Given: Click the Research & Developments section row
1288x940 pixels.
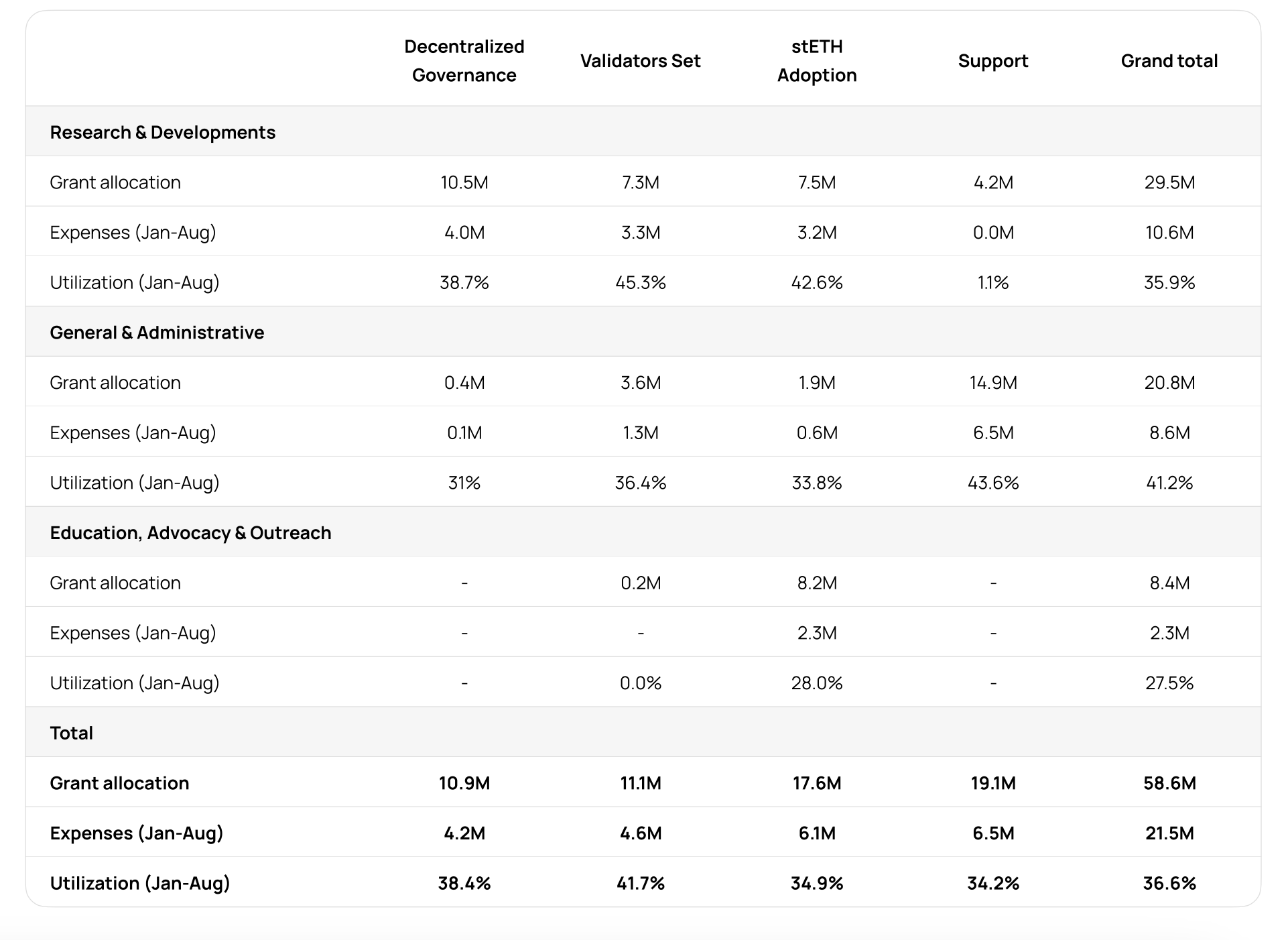Looking at the screenshot, I should (x=162, y=132).
